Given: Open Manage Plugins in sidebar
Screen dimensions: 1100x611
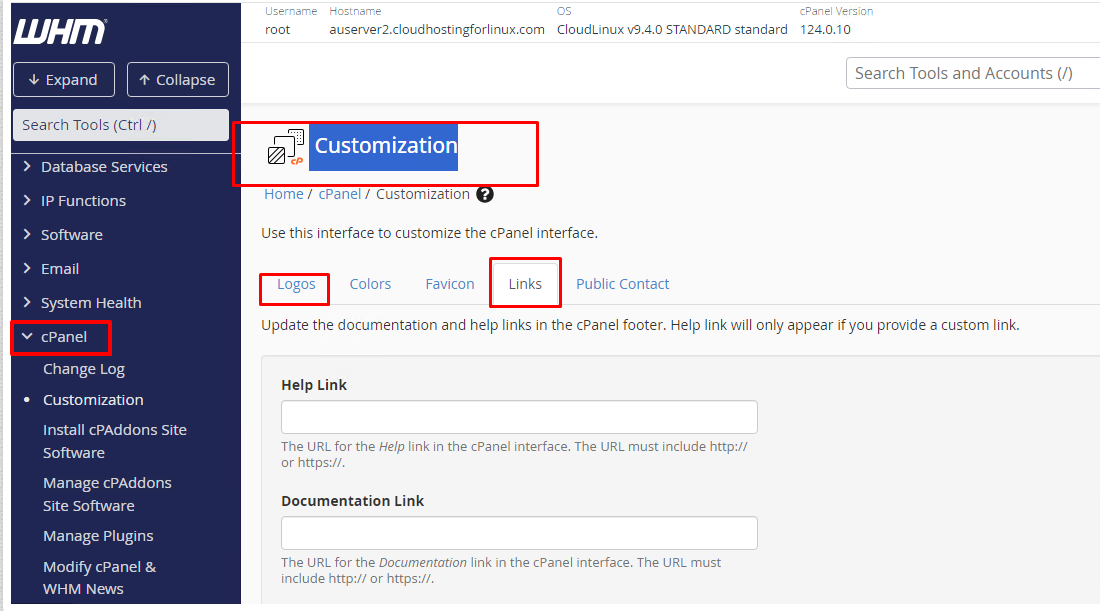Looking at the screenshot, I should (98, 536).
